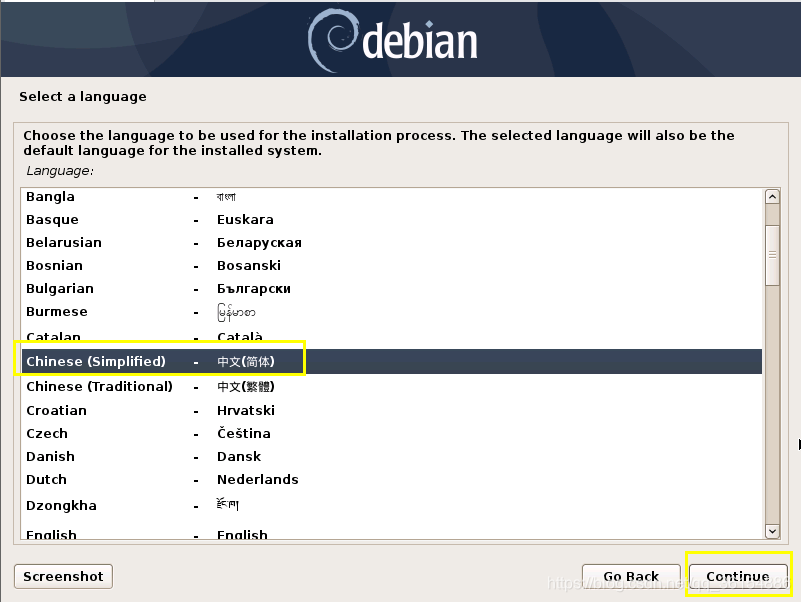The height and width of the screenshot is (602, 801).
Task: Choose Dzongkha from the language list
Action: 392,505
